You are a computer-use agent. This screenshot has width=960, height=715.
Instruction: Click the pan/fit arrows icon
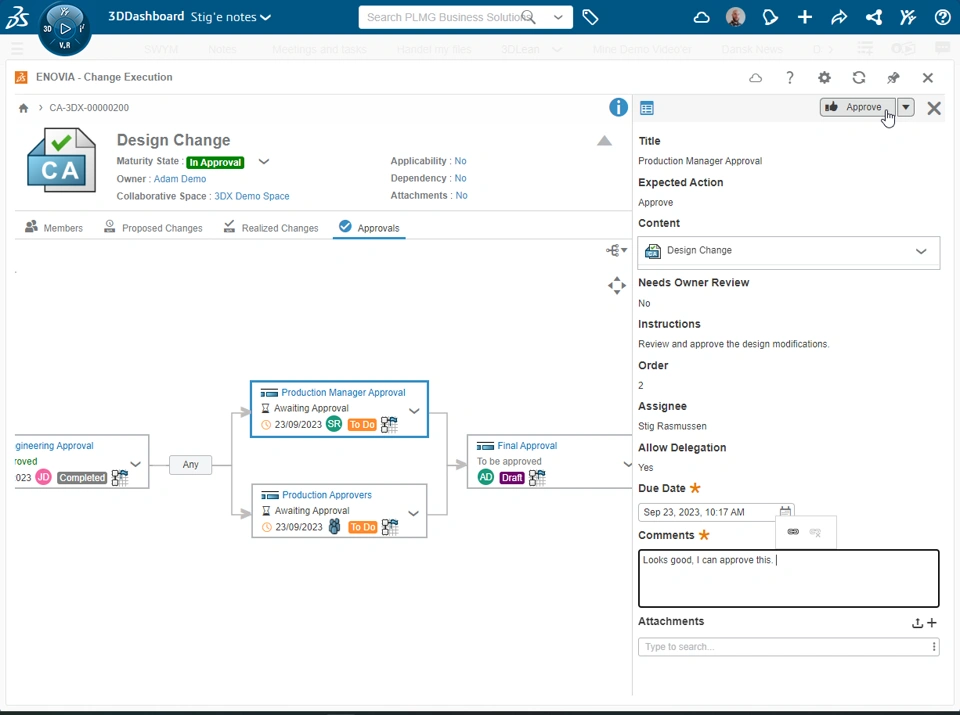tap(617, 285)
